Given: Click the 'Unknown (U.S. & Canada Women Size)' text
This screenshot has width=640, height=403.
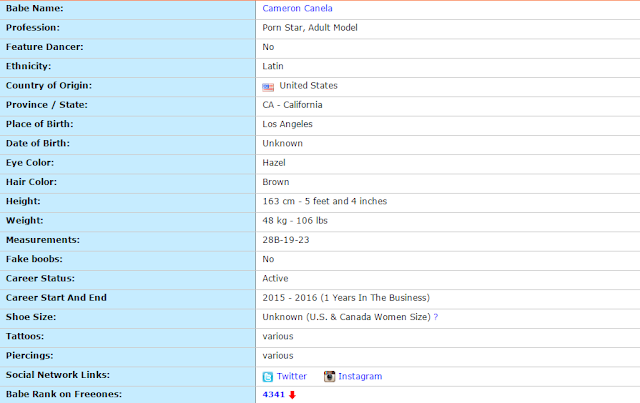Looking at the screenshot, I should [x=347, y=317].
